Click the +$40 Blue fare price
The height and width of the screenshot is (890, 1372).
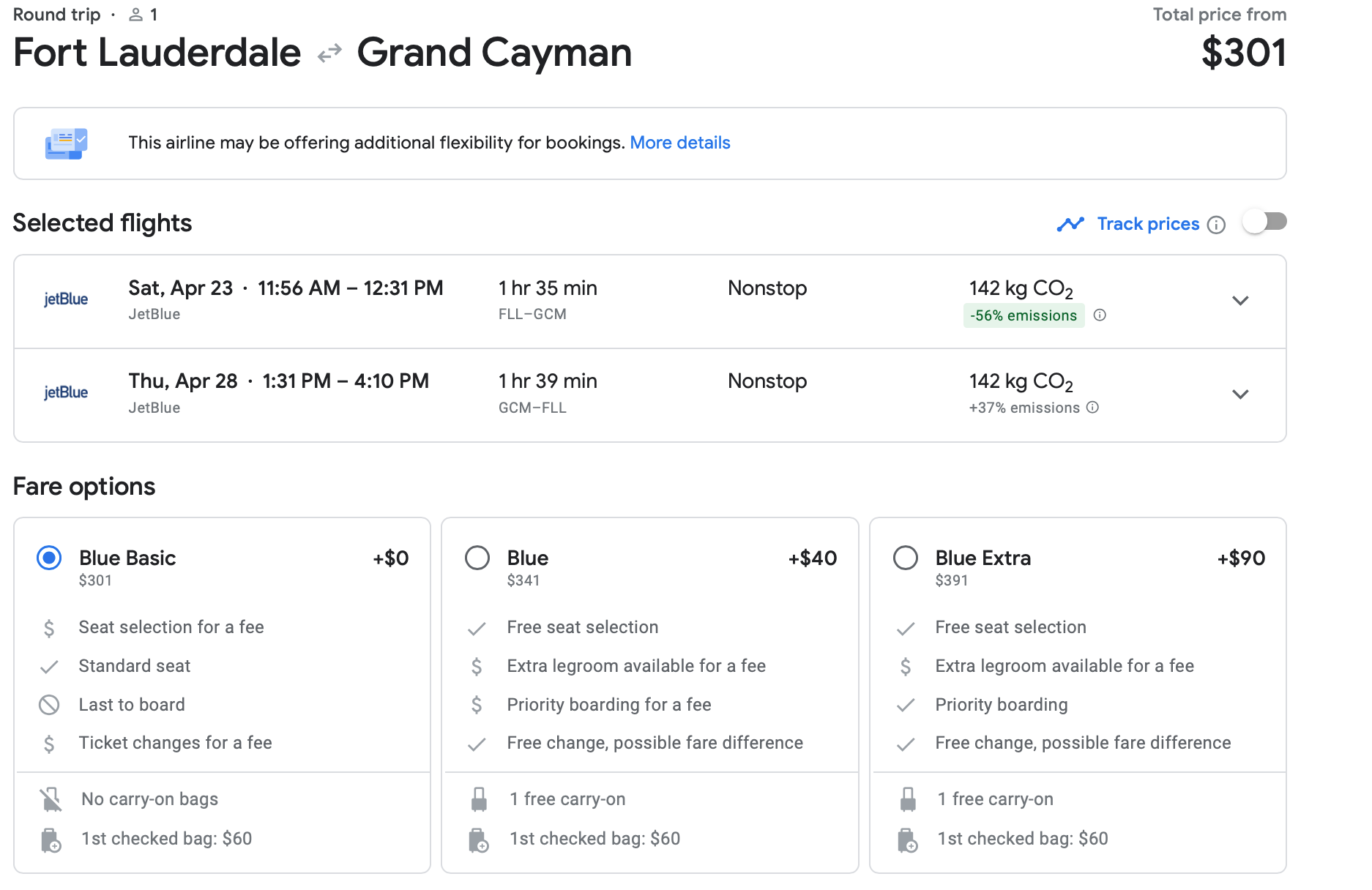tap(812, 558)
